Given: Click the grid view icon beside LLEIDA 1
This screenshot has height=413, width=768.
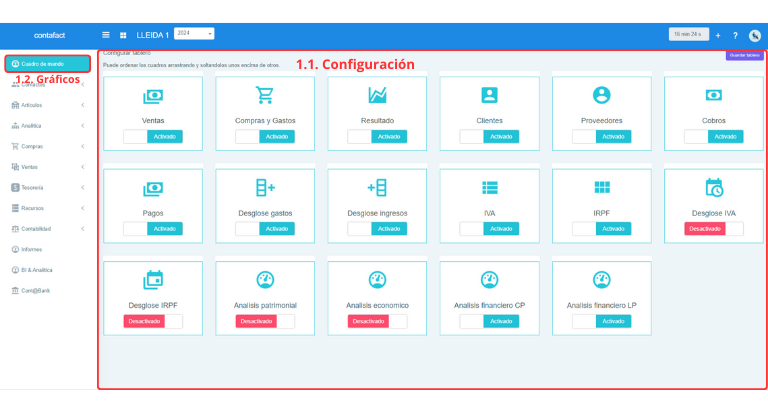Looking at the screenshot, I should (123, 35).
